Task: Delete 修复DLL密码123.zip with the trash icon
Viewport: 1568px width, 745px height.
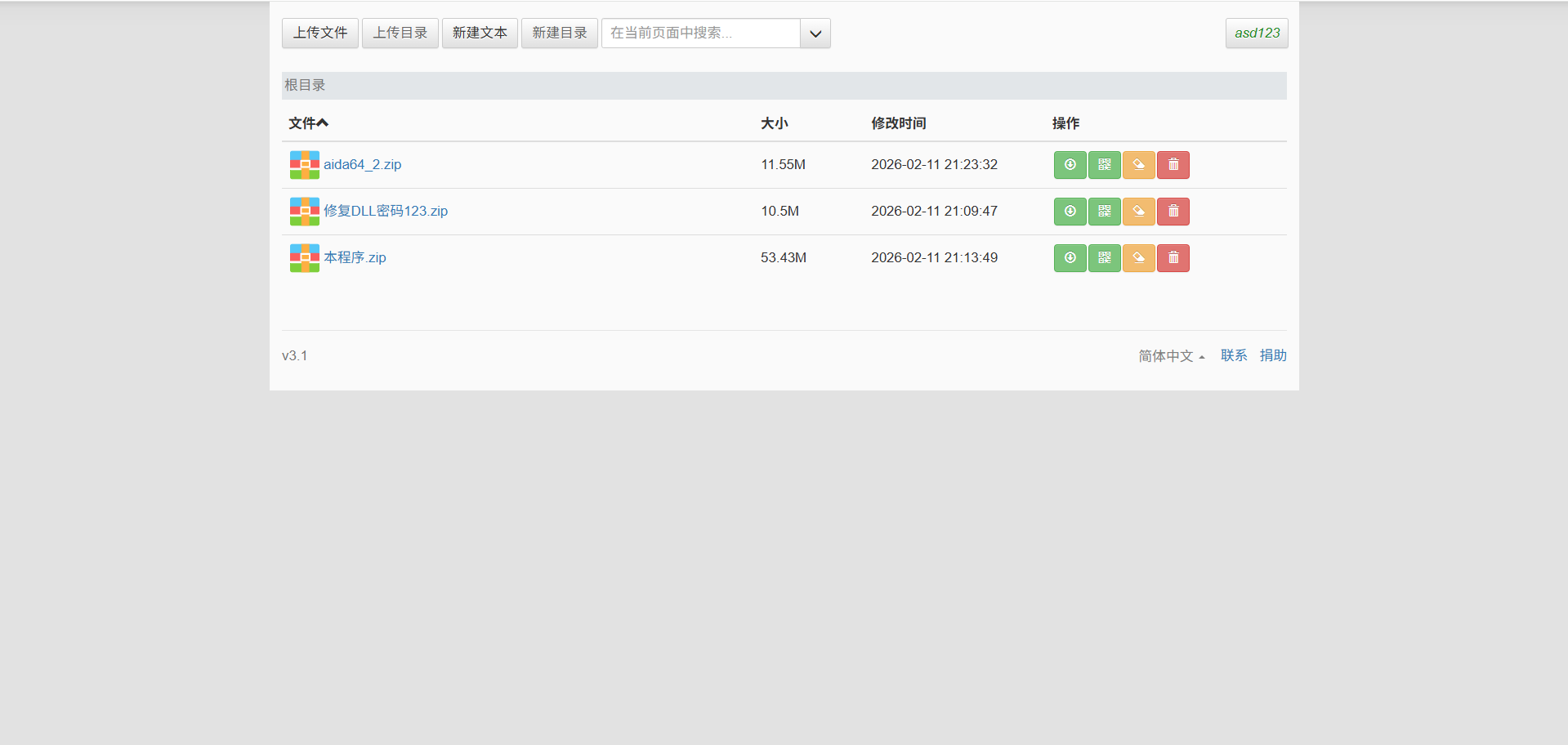Action: (1173, 212)
